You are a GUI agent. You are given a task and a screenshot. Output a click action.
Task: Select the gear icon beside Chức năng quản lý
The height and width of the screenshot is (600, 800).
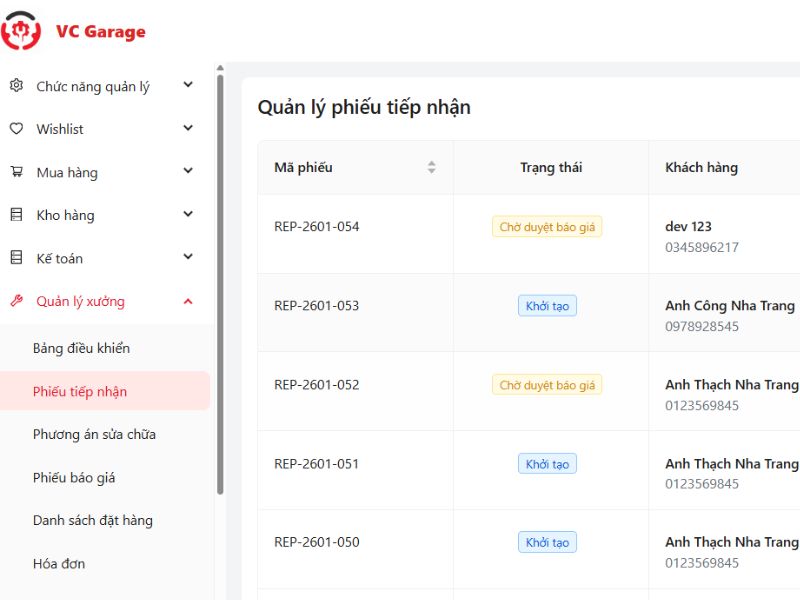click(19, 86)
